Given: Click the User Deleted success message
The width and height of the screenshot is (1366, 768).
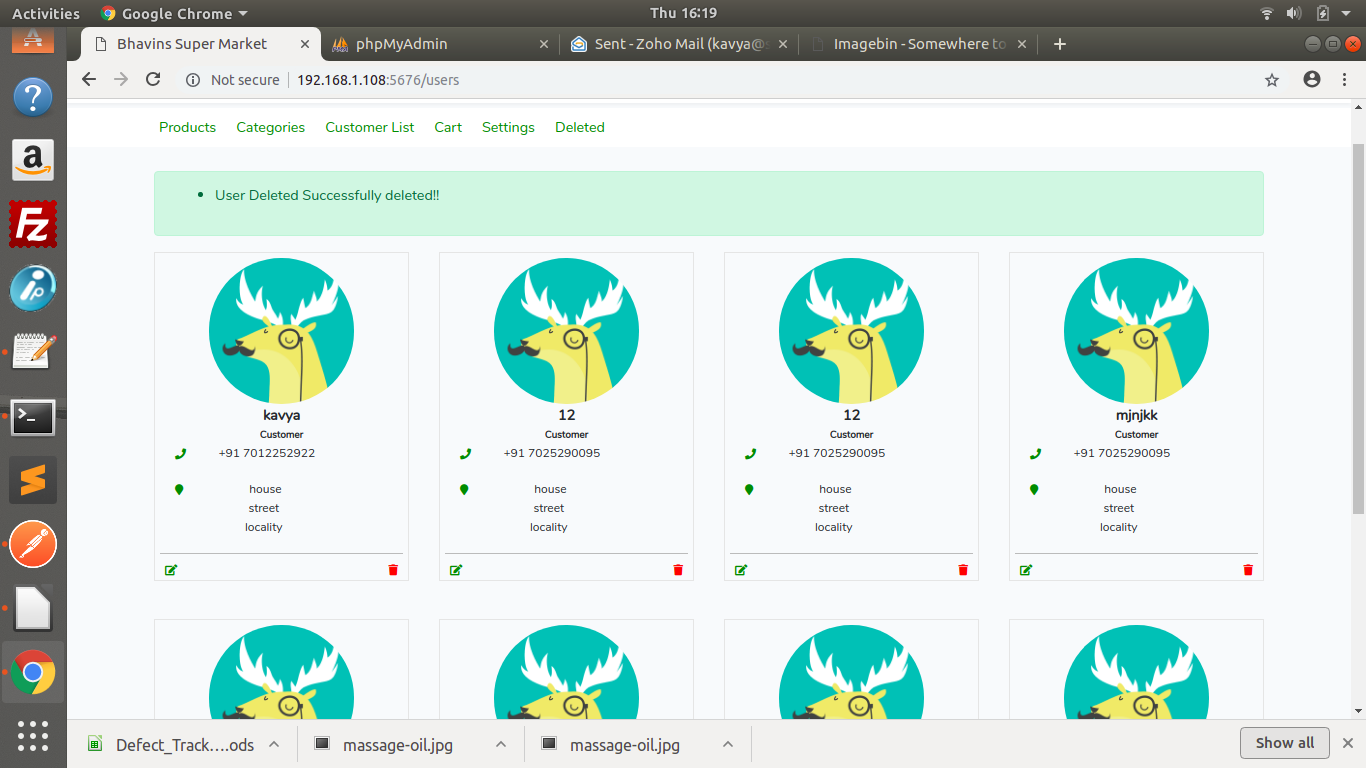Looking at the screenshot, I should [x=327, y=195].
